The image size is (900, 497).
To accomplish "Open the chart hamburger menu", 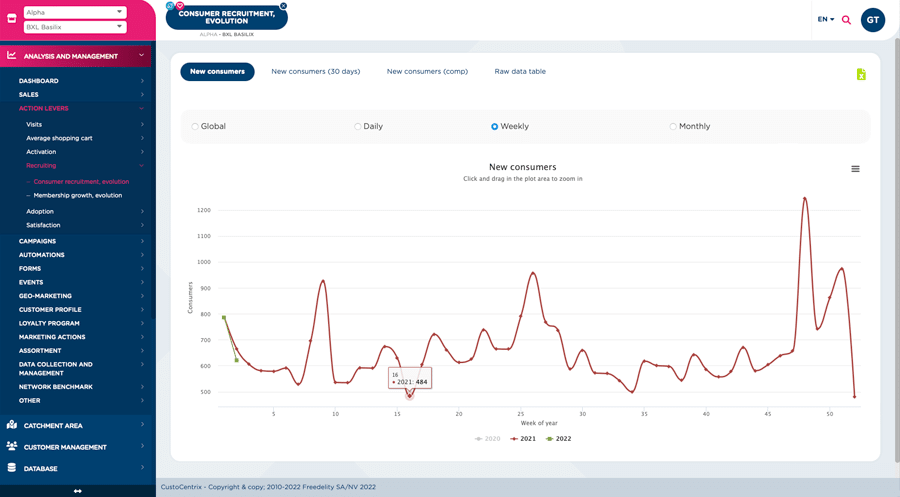I will (x=855, y=169).
